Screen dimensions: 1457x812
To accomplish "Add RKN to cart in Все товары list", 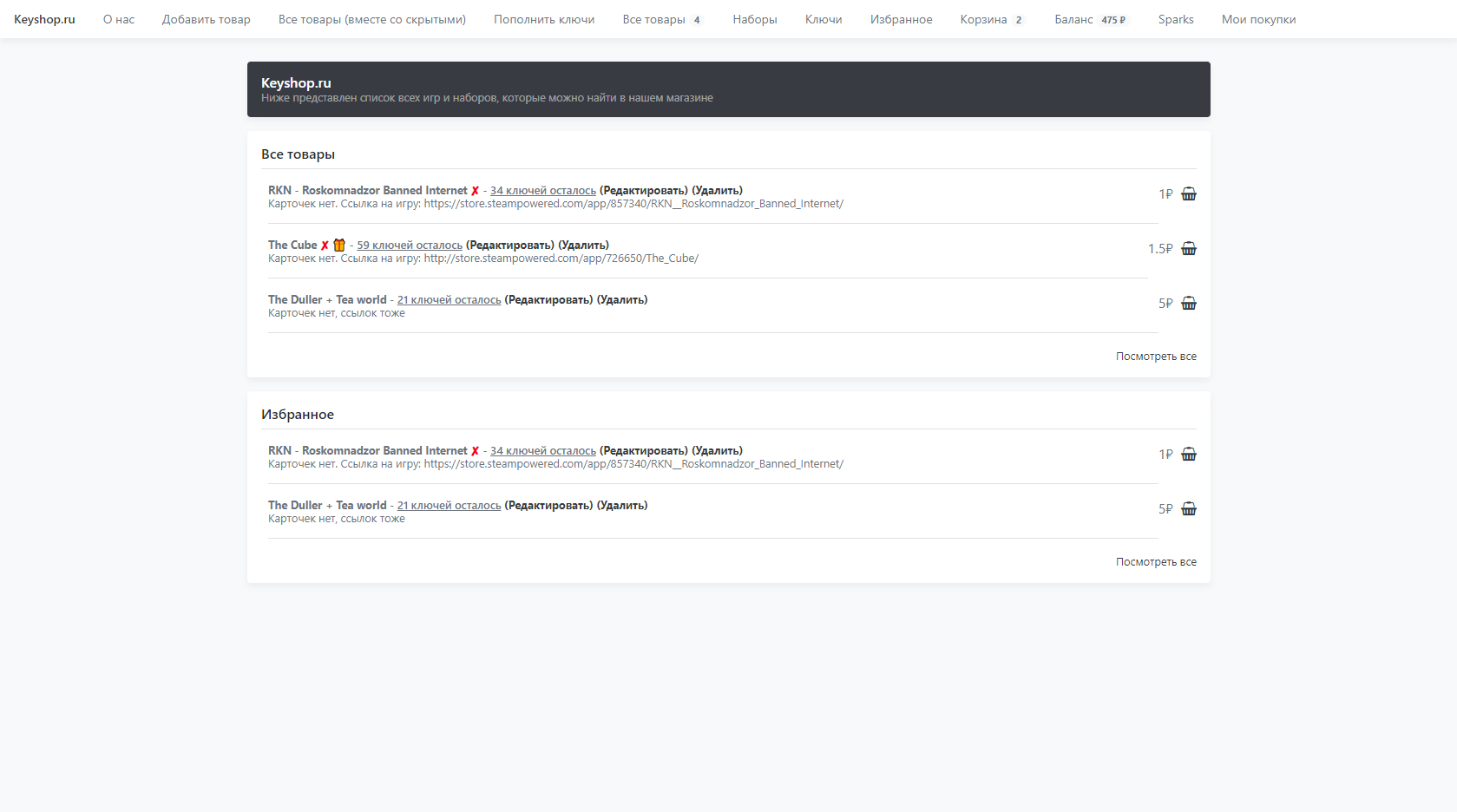I will [1188, 194].
